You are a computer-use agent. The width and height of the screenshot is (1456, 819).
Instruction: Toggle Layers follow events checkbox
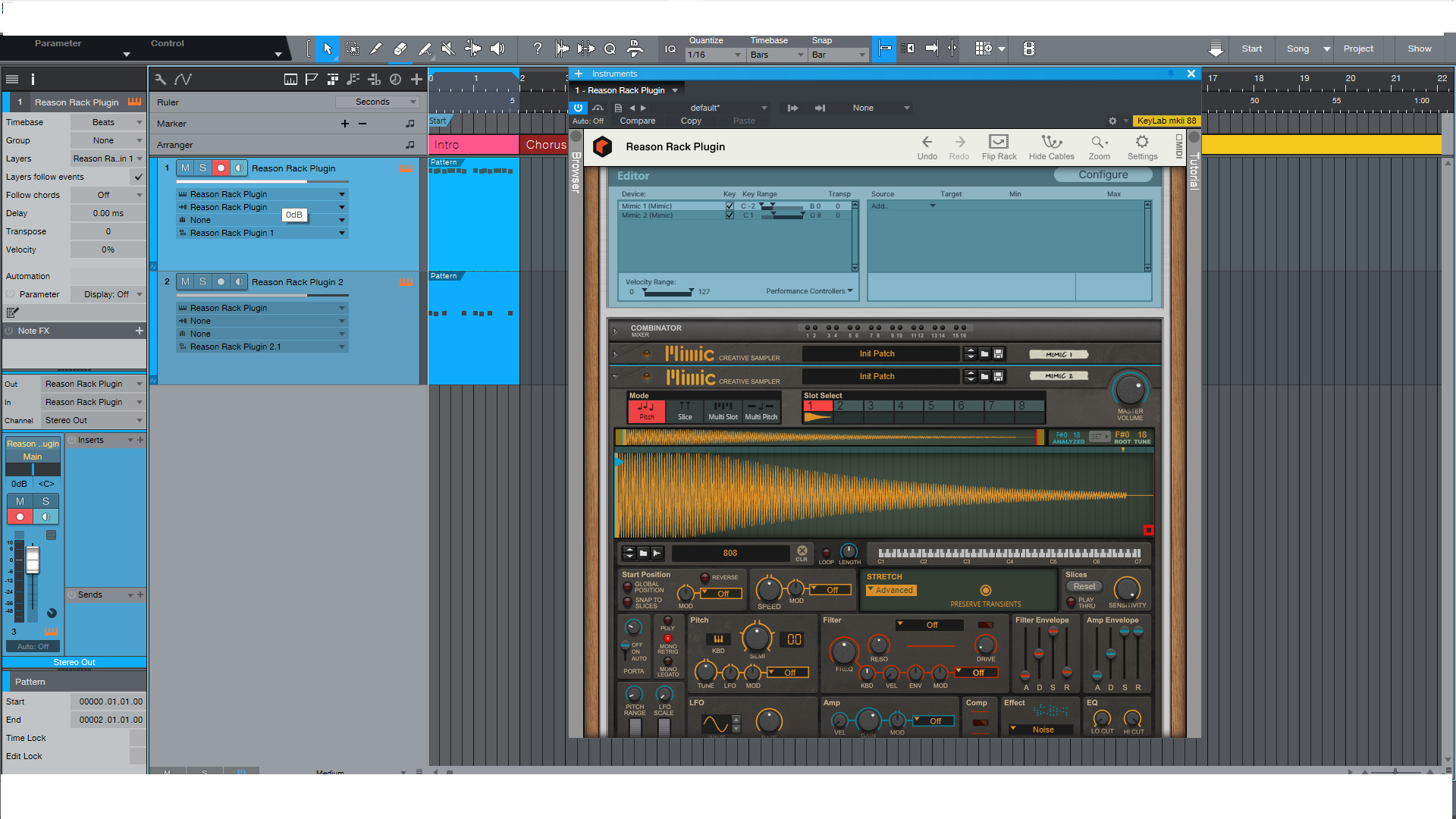click(138, 177)
